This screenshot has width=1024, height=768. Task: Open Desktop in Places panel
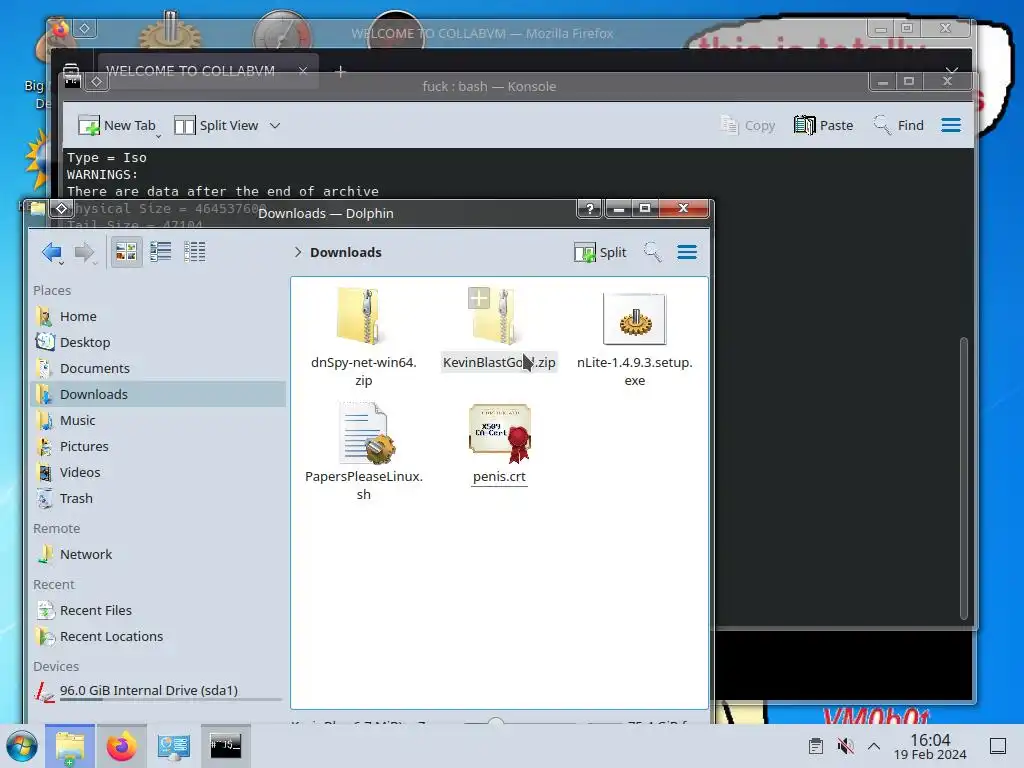(x=159, y=342)
